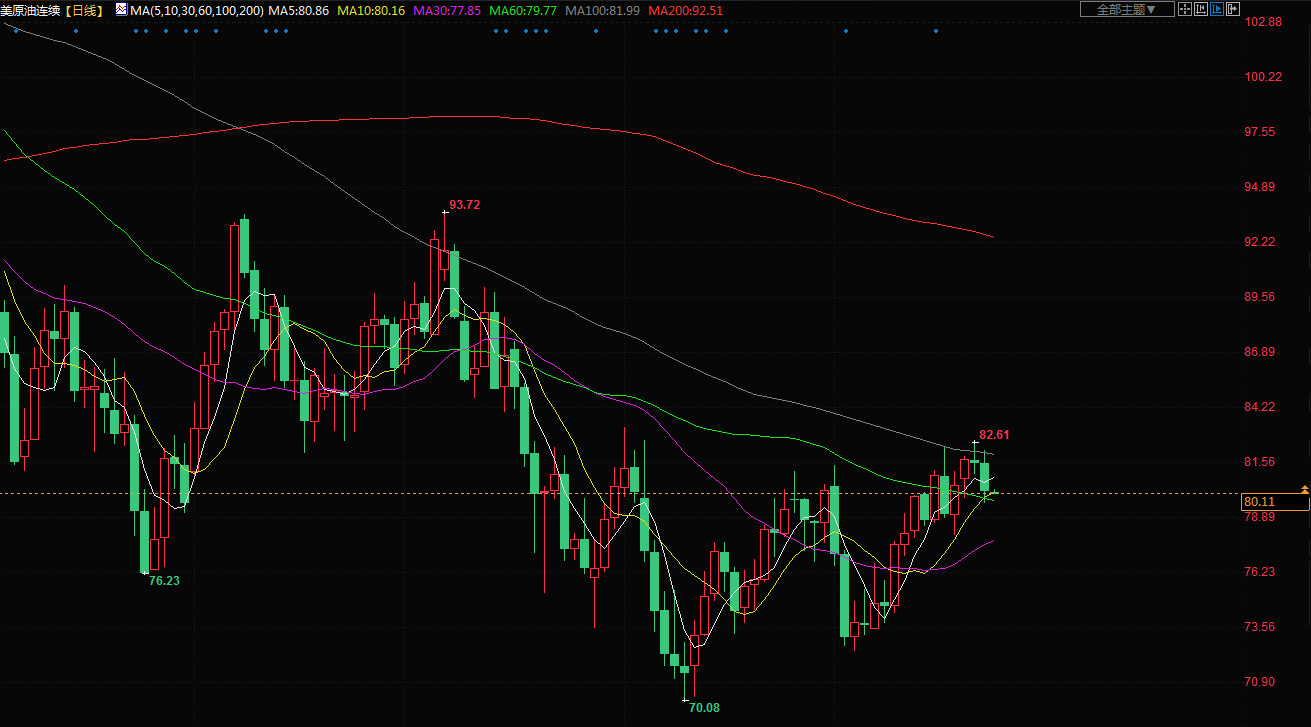
Task: Click the jump-to-start chart range icon
Action: coord(1201,9)
